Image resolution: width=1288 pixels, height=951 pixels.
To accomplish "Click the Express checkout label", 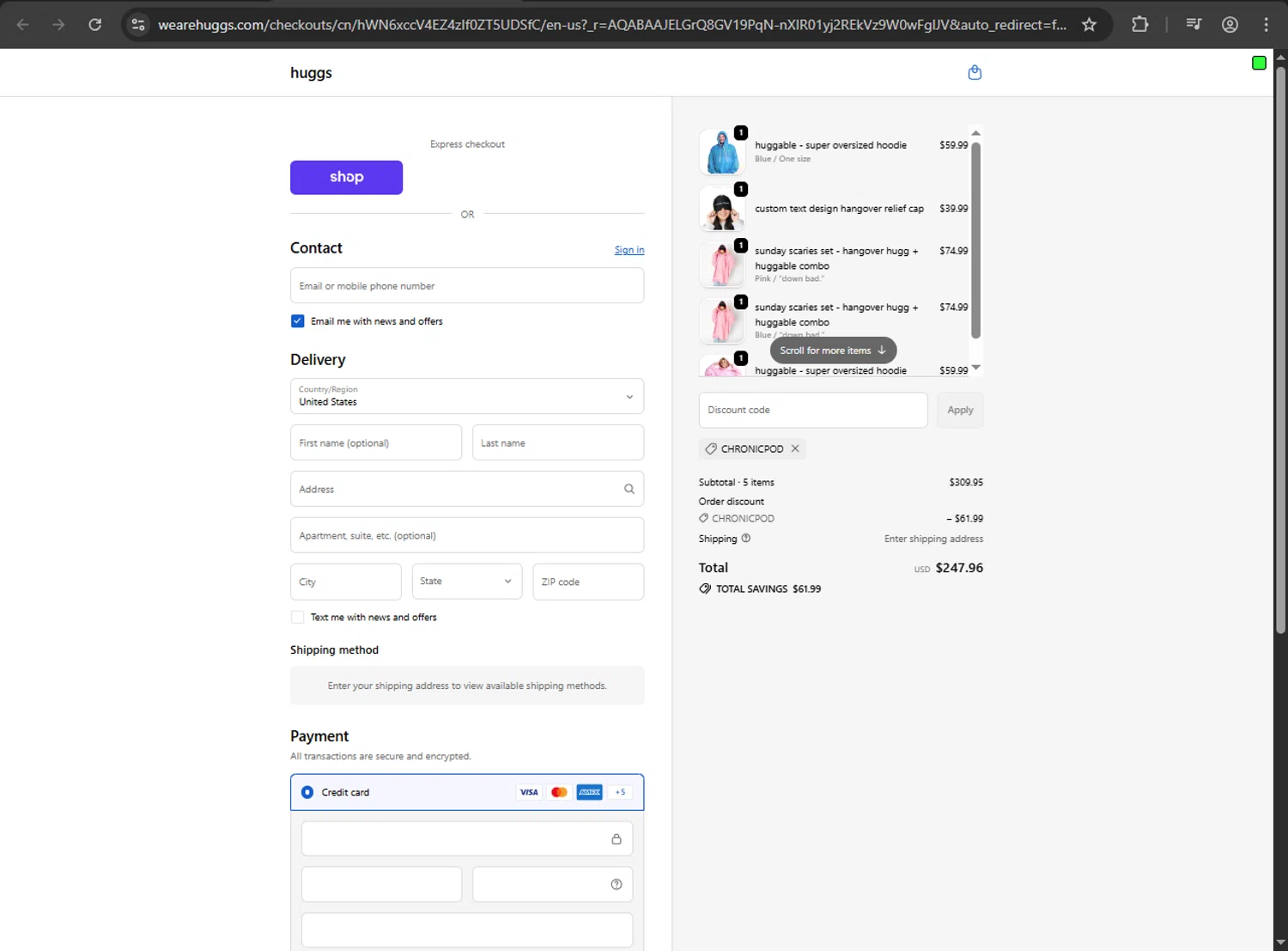I will tap(467, 144).
